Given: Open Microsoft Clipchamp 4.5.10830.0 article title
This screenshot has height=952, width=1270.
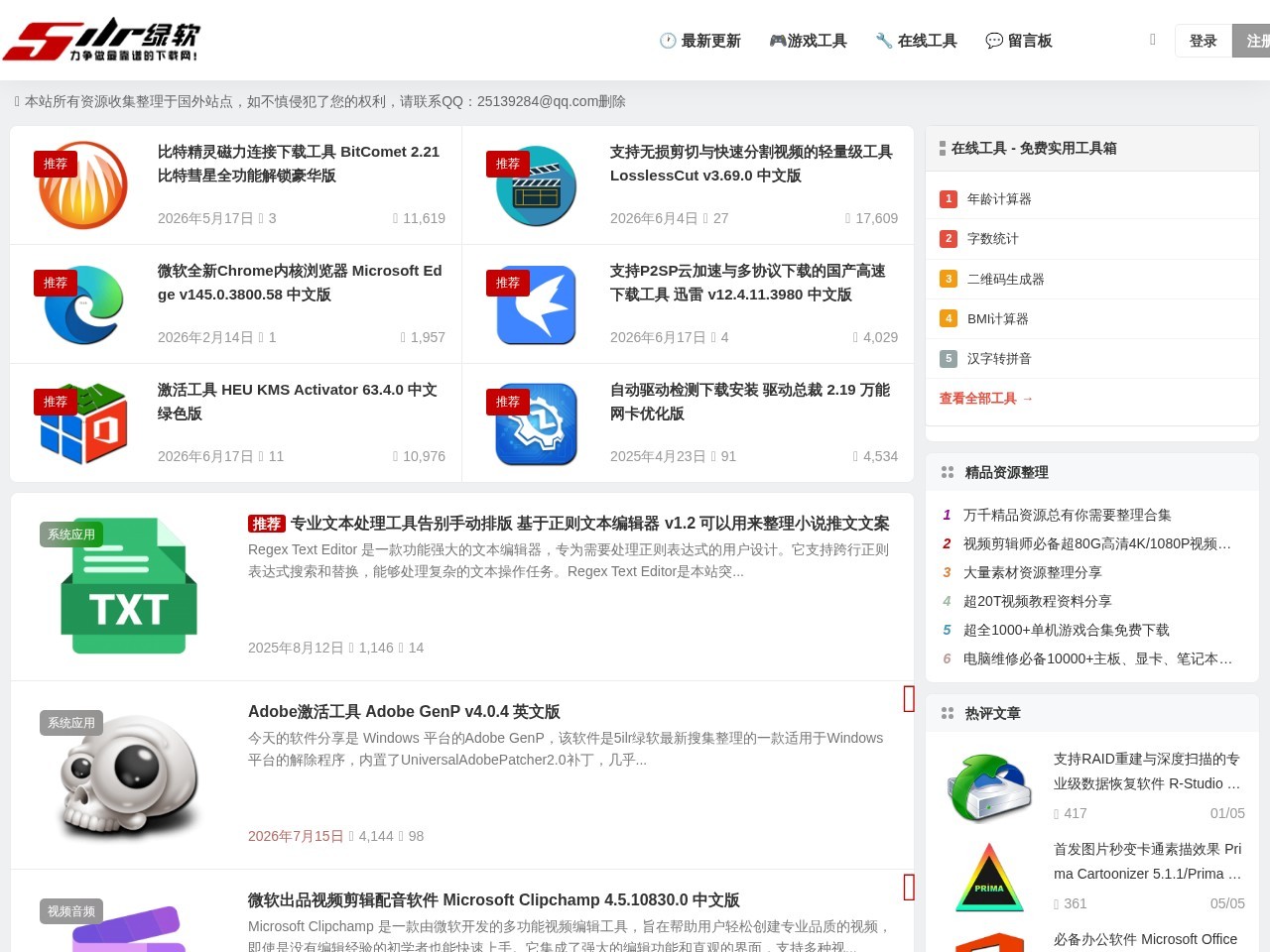Looking at the screenshot, I should (493, 900).
